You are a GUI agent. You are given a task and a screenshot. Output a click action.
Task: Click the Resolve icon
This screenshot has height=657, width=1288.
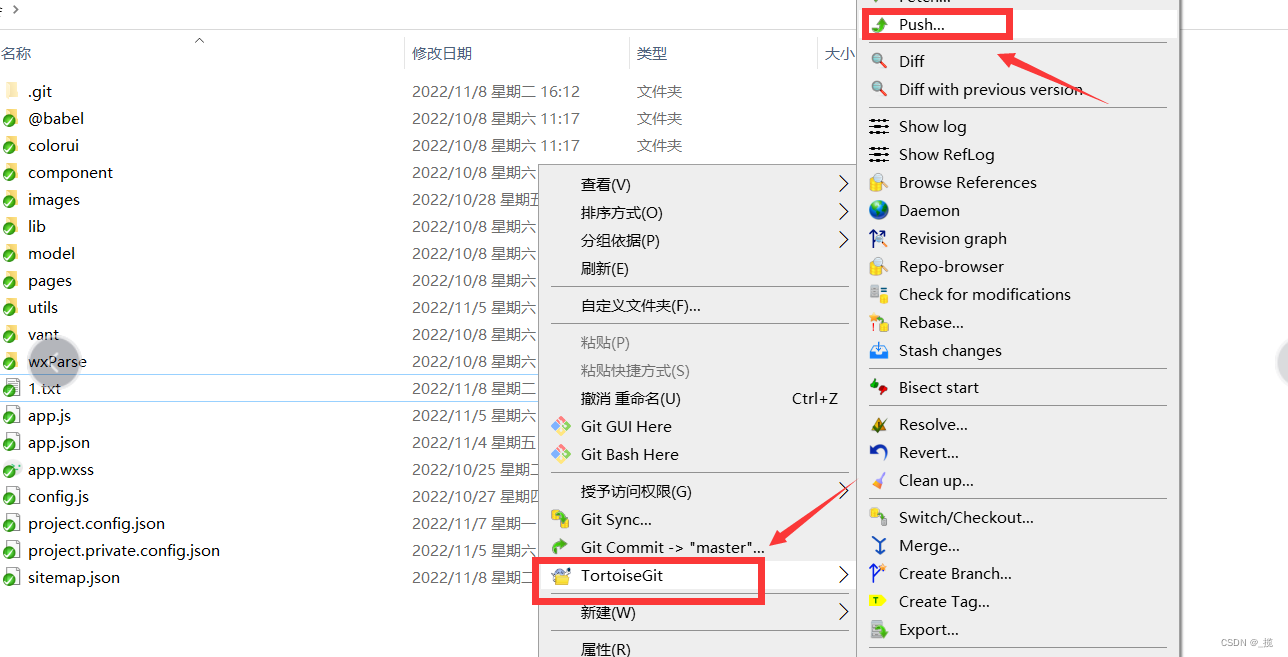pos(879,424)
